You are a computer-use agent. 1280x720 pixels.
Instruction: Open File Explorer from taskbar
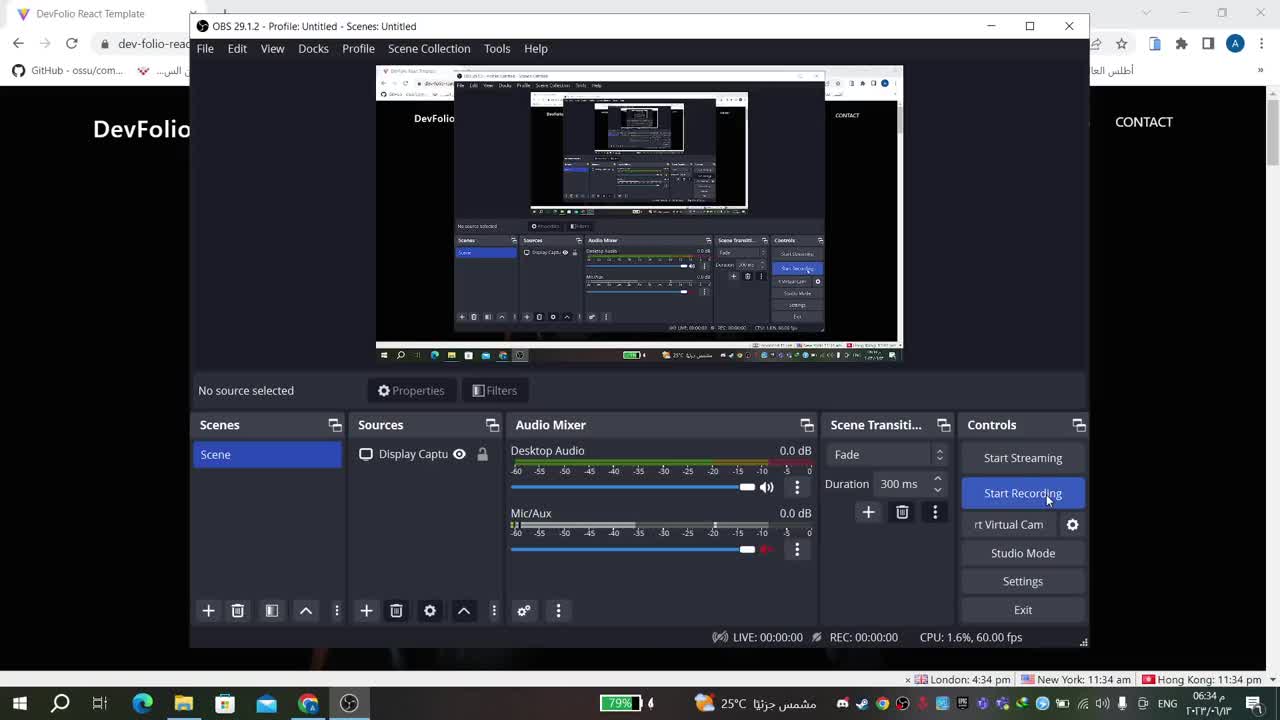point(184,703)
